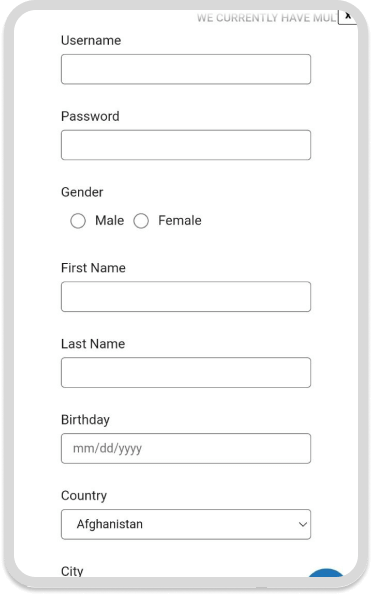Select the Female radio button
The width and height of the screenshot is (372, 595).
[x=141, y=221]
